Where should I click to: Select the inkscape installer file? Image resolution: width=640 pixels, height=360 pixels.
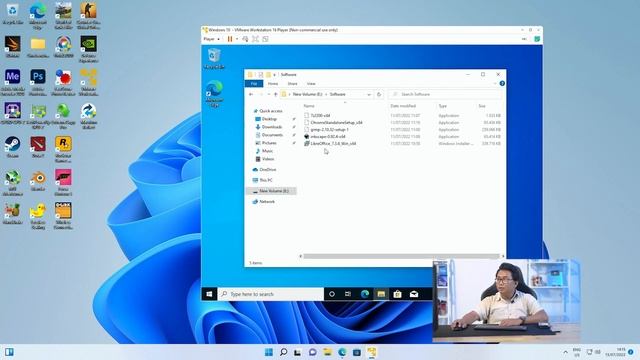click(x=328, y=136)
